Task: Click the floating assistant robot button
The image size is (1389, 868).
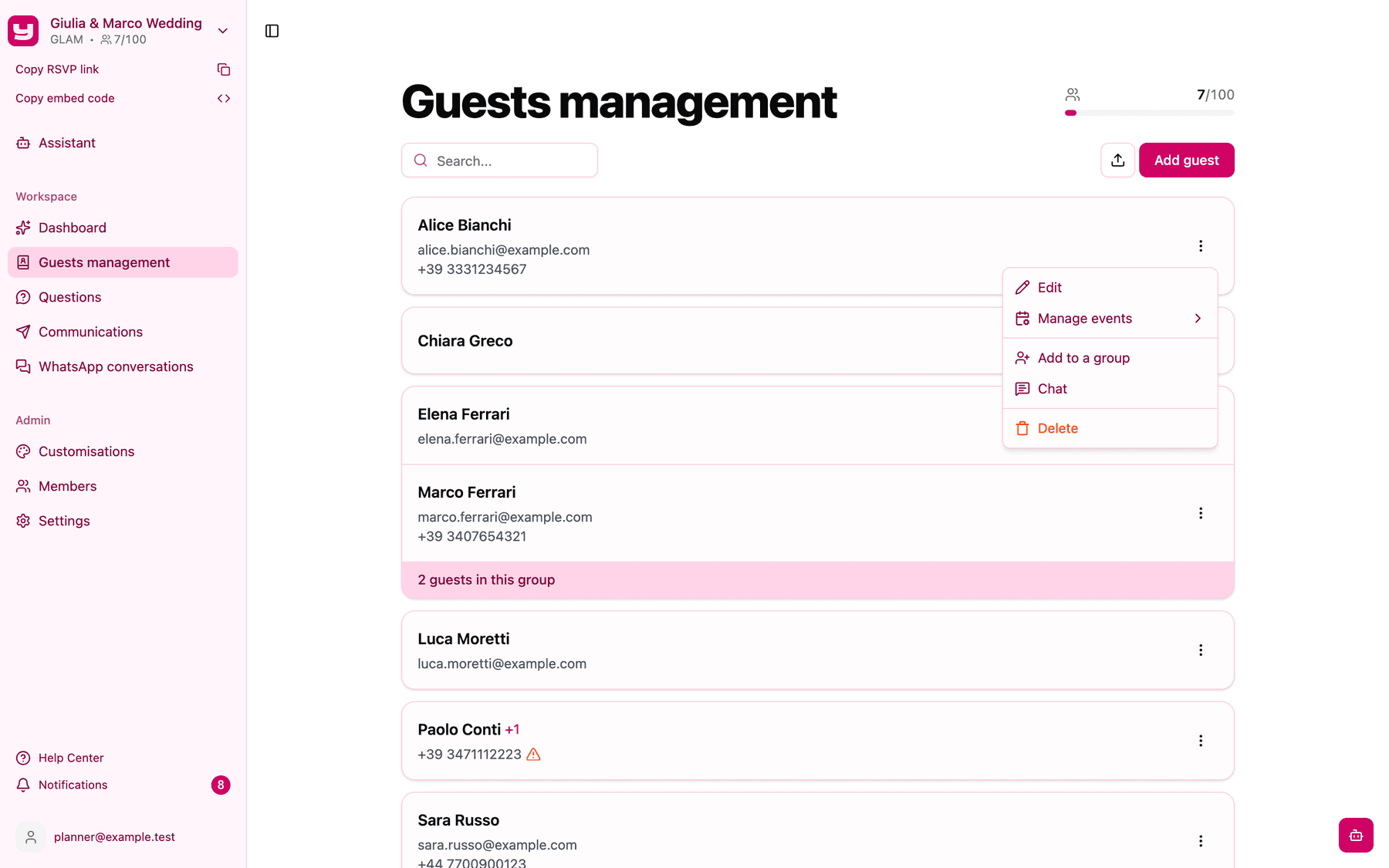Action: click(1356, 835)
